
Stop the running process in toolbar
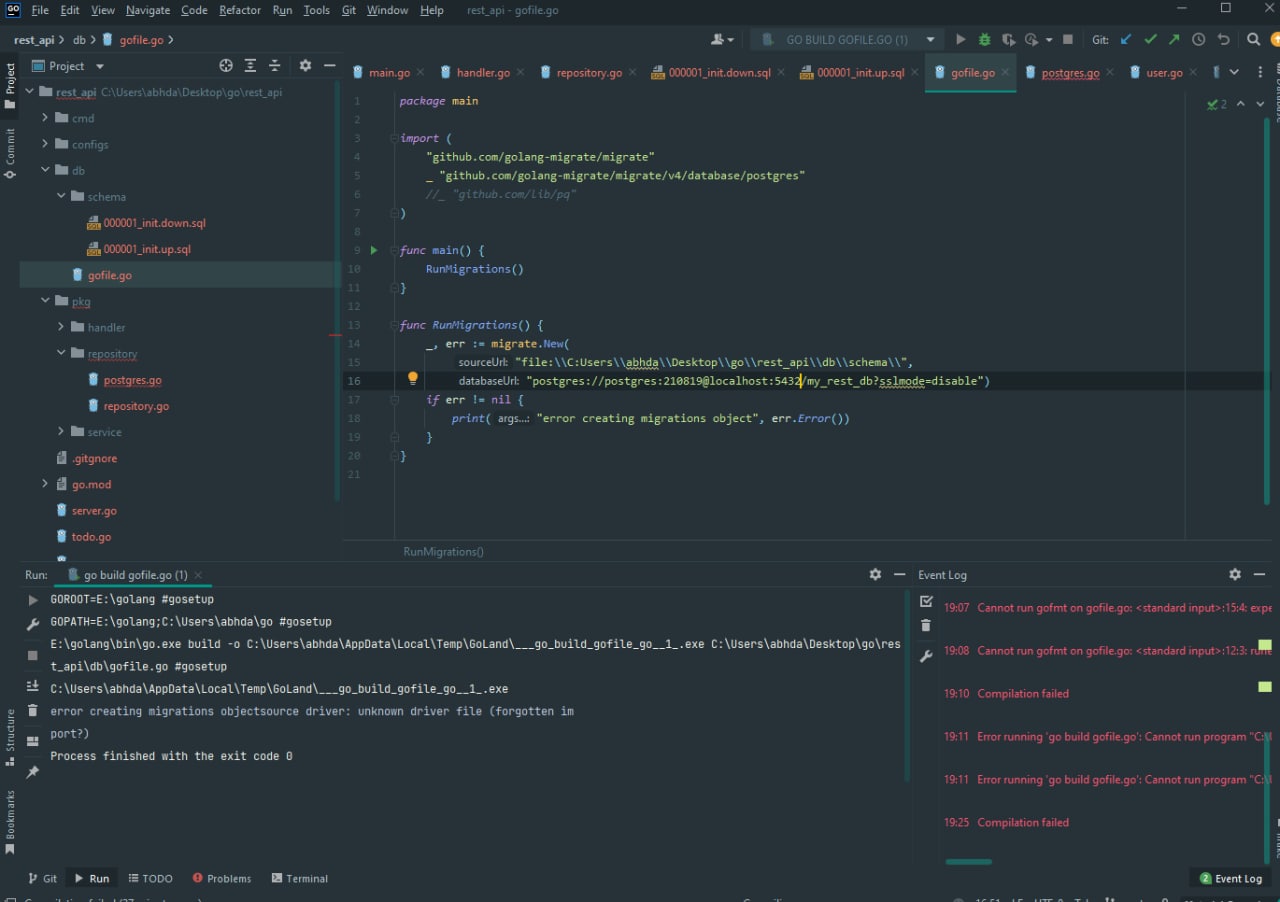point(1068,40)
